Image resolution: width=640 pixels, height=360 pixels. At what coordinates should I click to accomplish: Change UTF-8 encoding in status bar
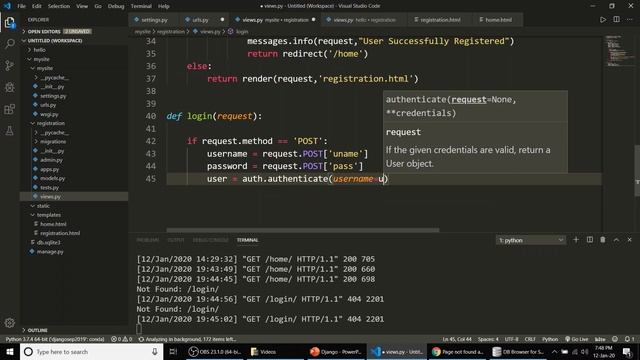(511, 339)
